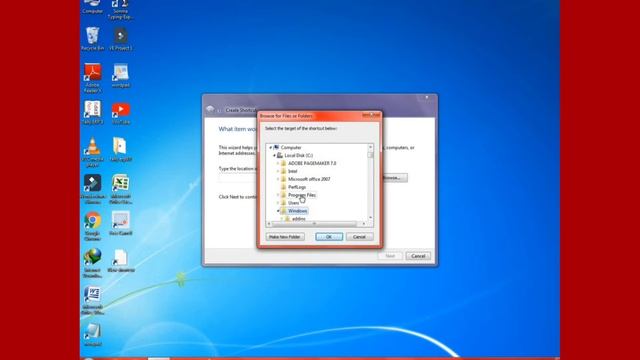The width and height of the screenshot is (640, 360).
Task: Select the Users folder
Action: [x=293, y=203]
